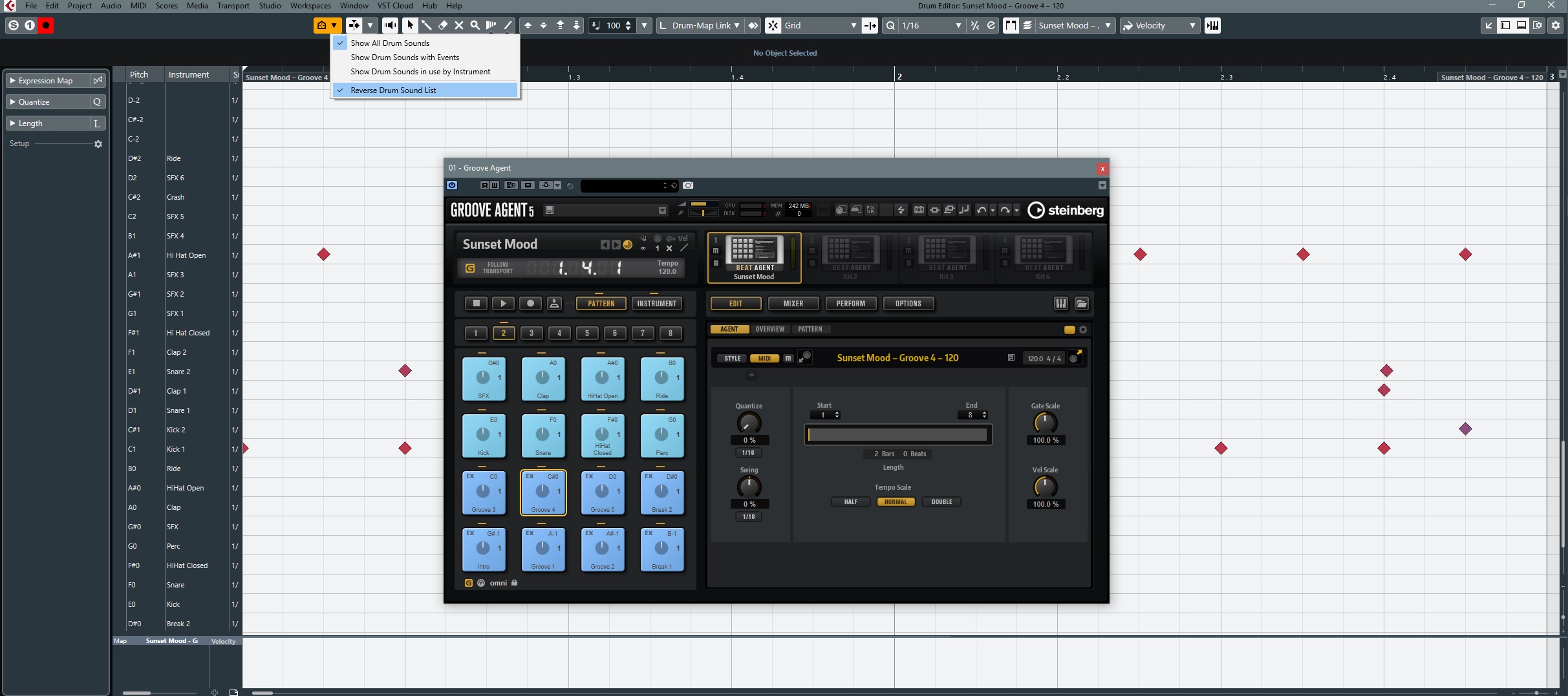Click the Acoustic Feedback speaker icon
This screenshot has height=696, width=1568.
click(x=390, y=25)
